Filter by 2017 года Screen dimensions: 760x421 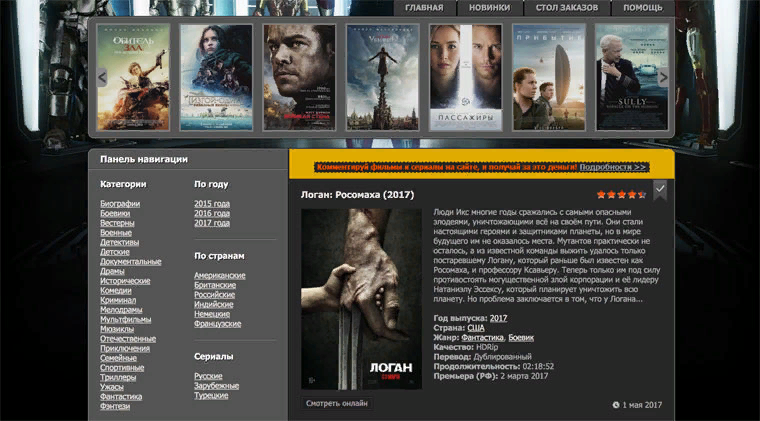pyautogui.click(x=212, y=223)
